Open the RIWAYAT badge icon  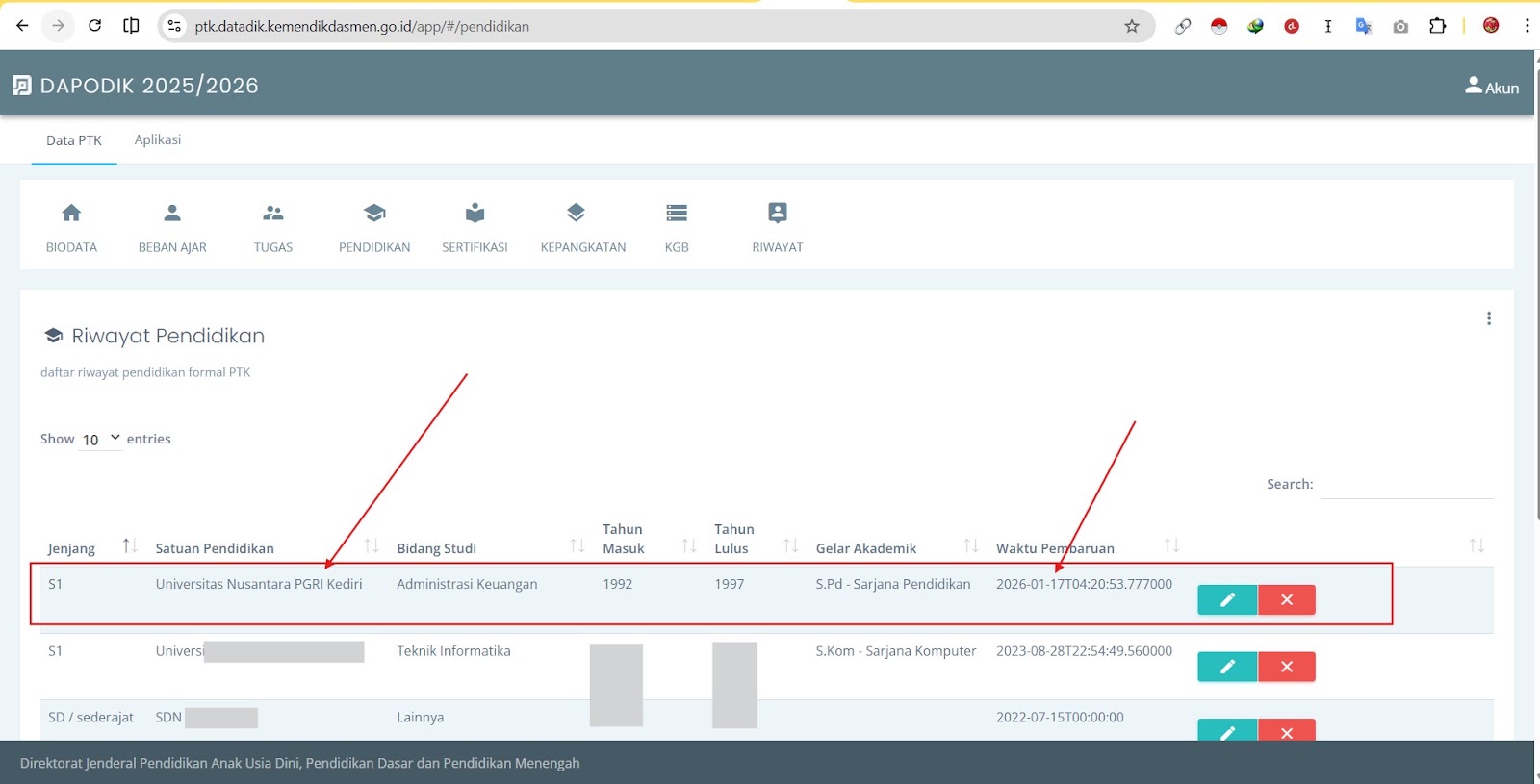[x=778, y=213]
